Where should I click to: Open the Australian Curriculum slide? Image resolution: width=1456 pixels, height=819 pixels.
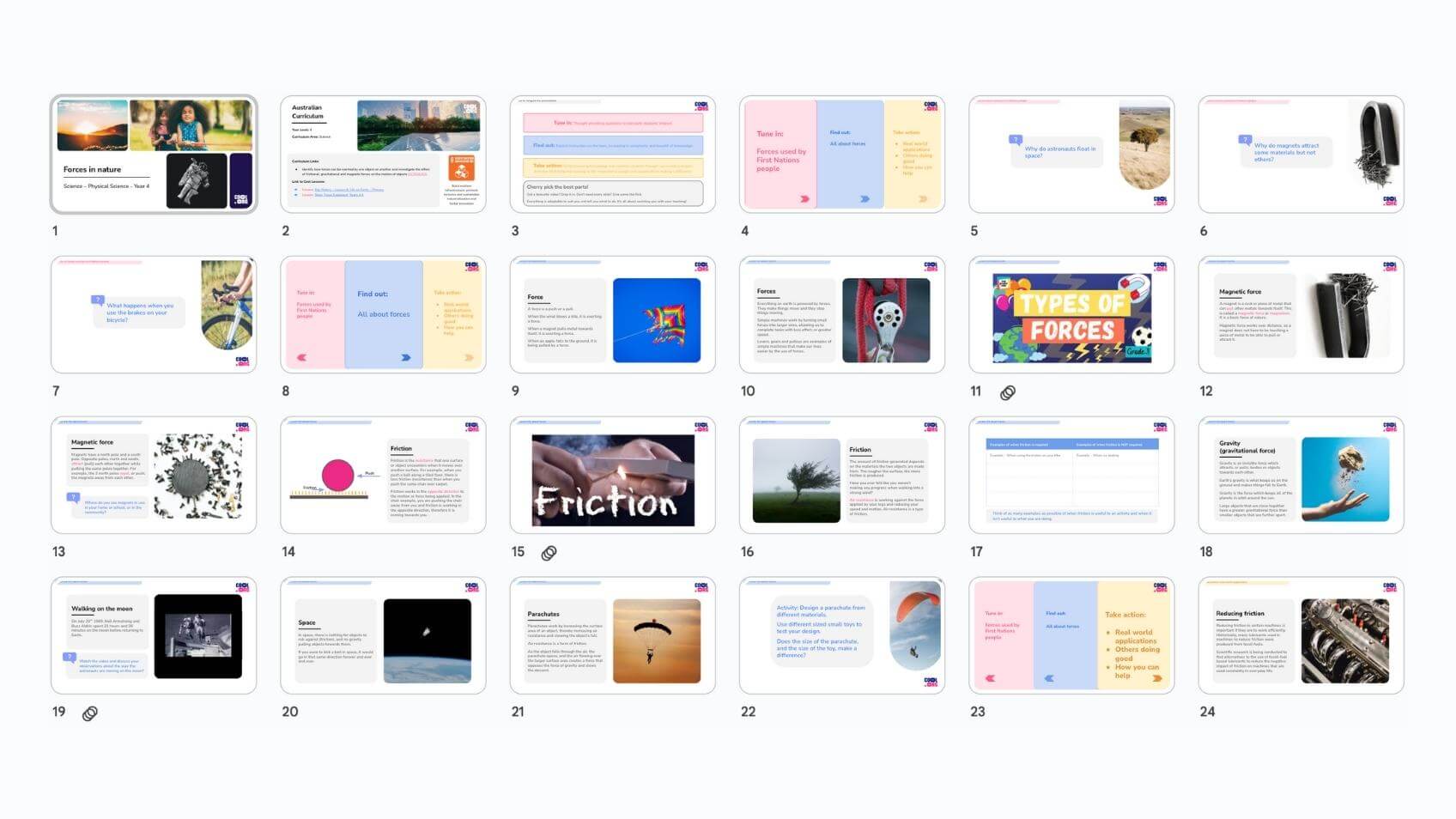[383, 155]
